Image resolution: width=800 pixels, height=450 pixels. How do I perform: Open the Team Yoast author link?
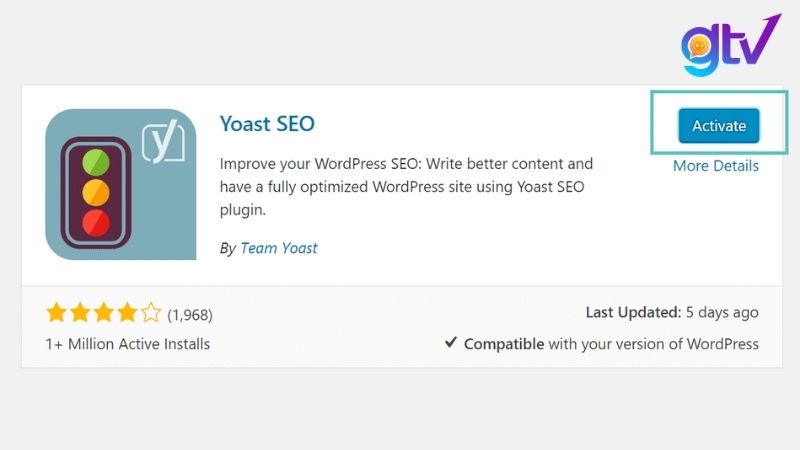279,248
